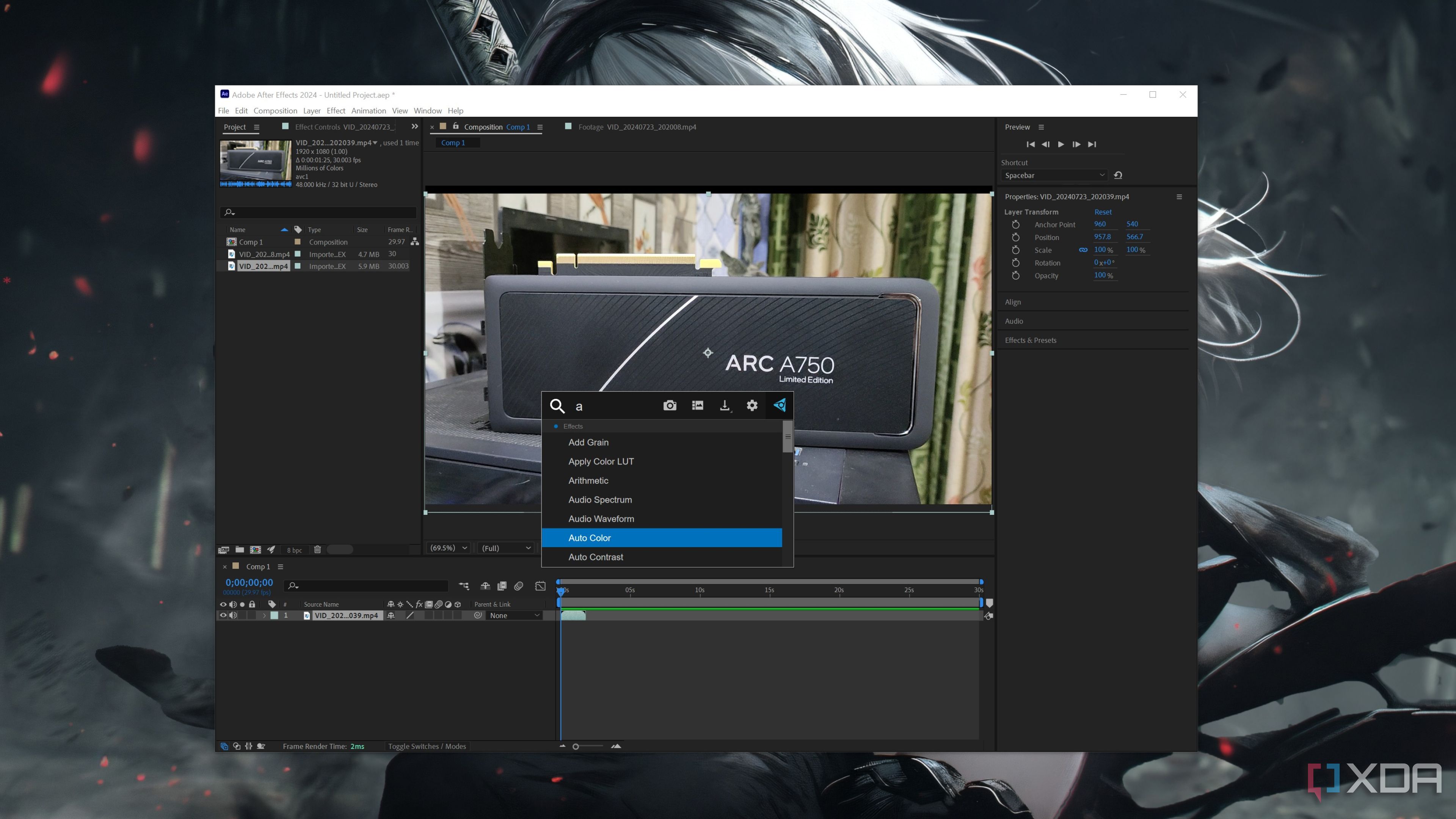Open timeline Comp 1 panel menu

[x=280, y=566]
